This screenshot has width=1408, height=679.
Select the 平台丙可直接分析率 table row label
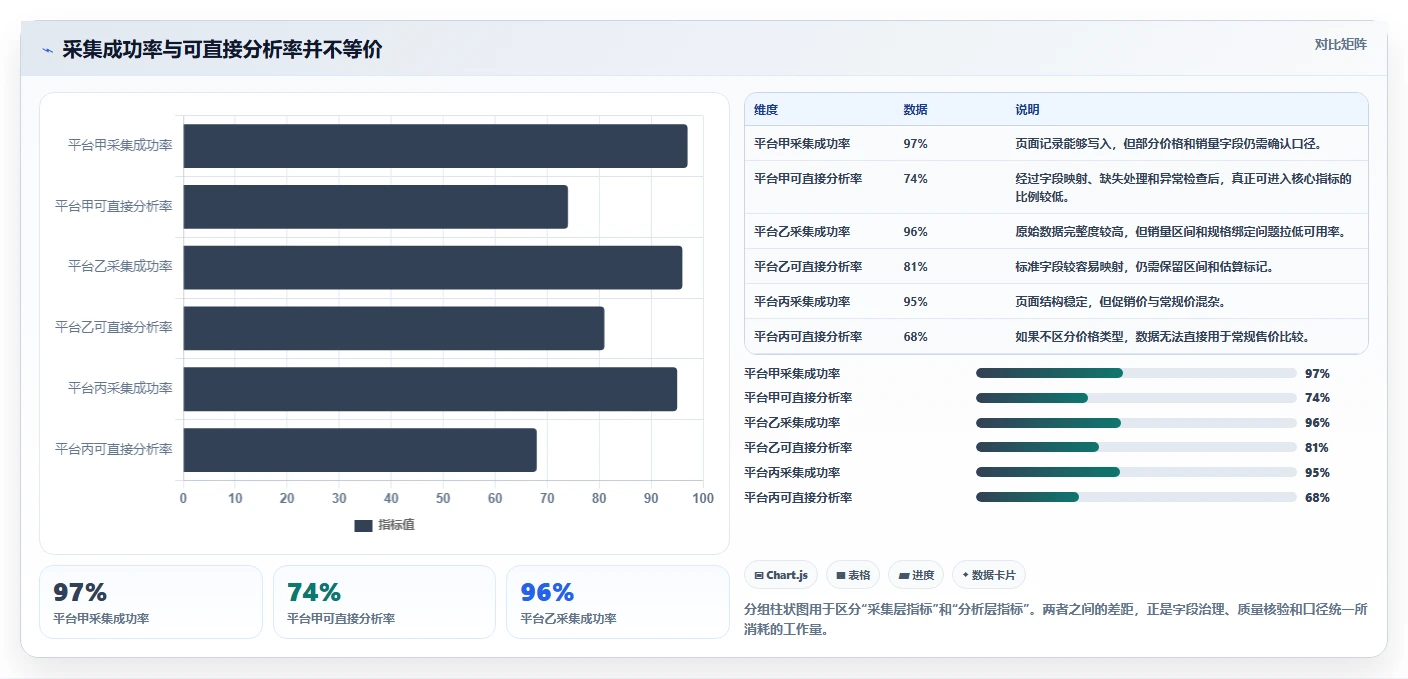(808, 337)
